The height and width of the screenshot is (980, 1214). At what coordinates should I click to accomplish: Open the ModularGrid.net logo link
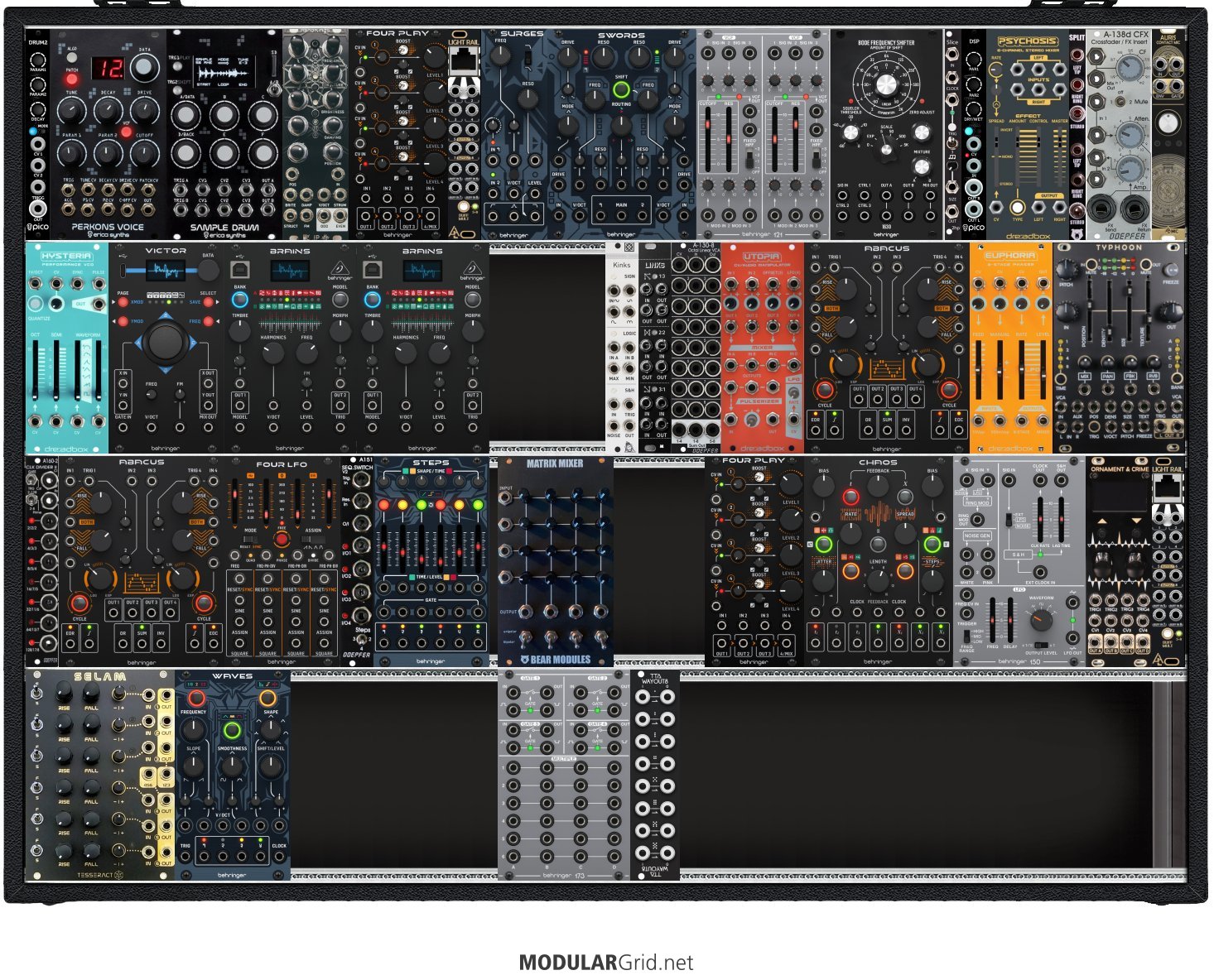[x=606, y=963]
